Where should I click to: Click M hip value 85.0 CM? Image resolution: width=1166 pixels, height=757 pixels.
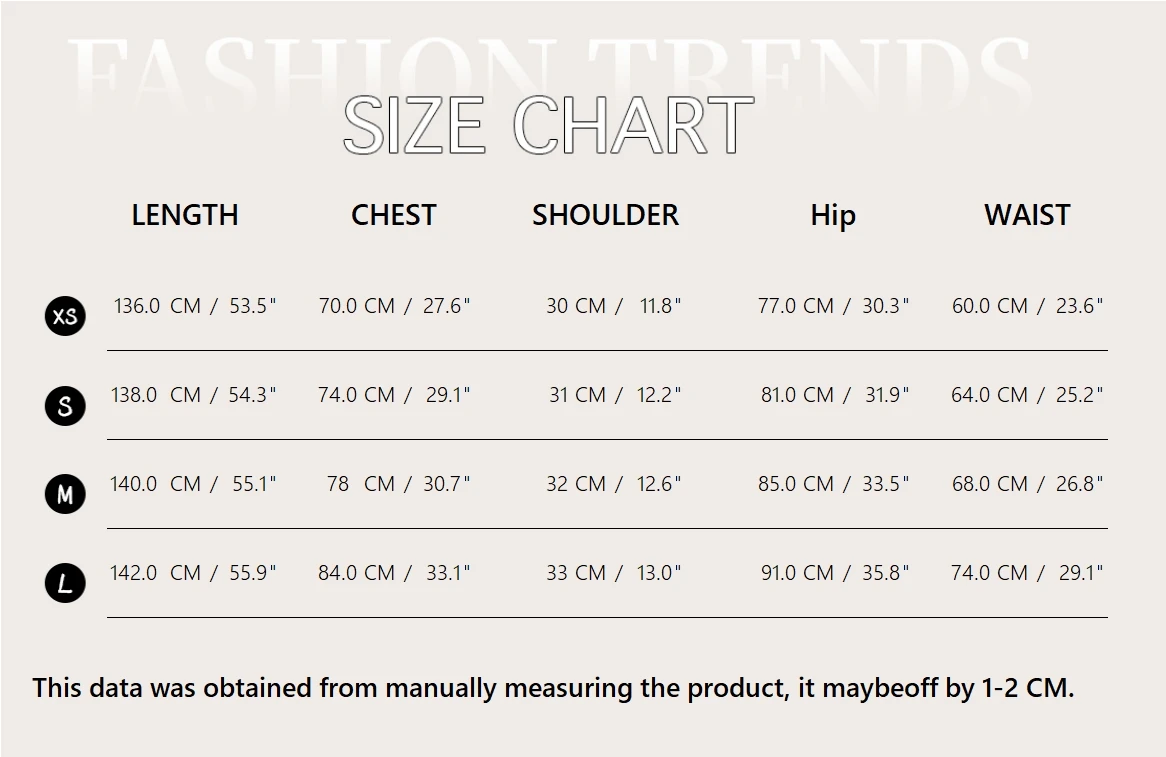(x=795, y=484)
